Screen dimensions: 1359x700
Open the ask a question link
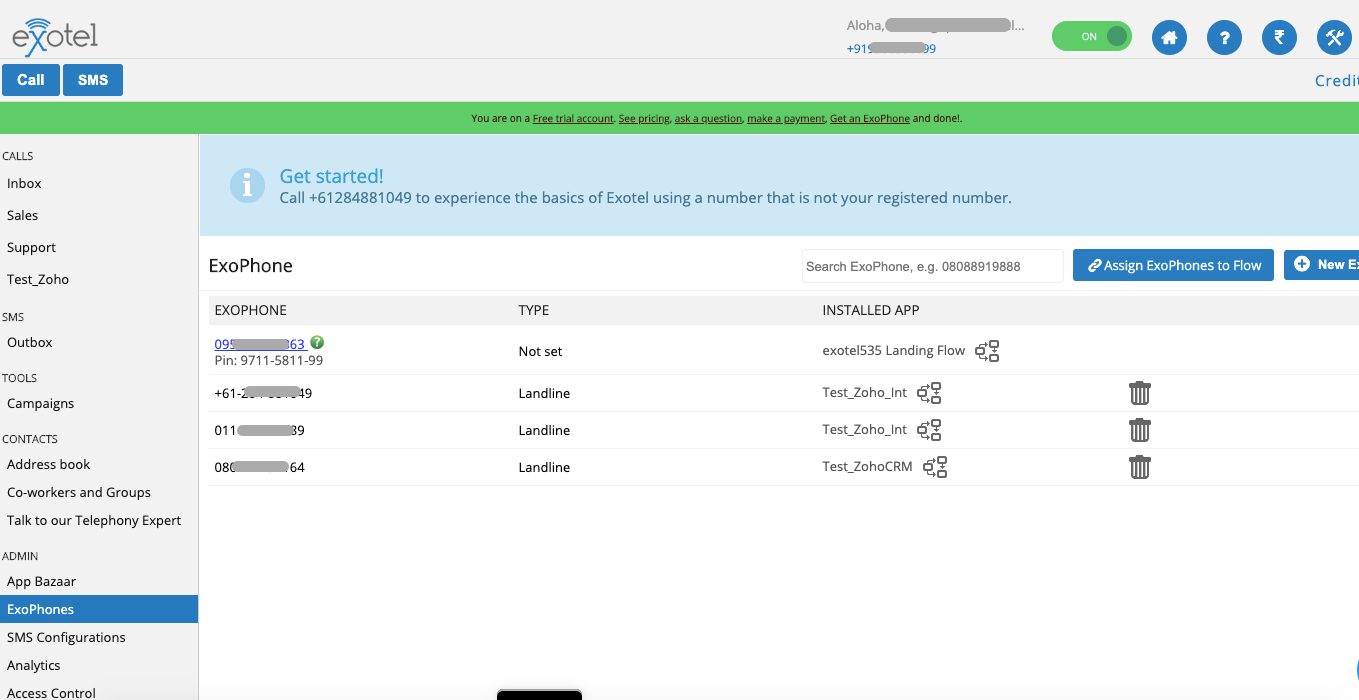point(708,118)
